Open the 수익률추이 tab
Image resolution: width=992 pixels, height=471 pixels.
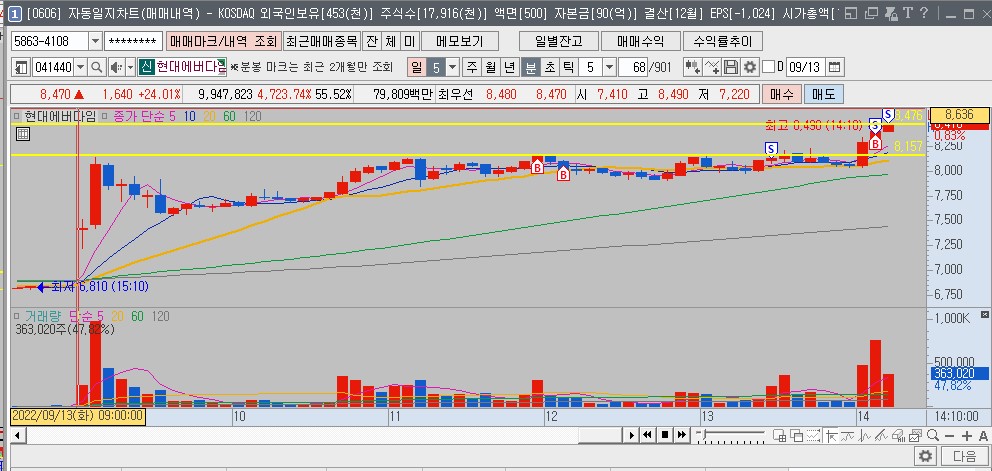722,41
